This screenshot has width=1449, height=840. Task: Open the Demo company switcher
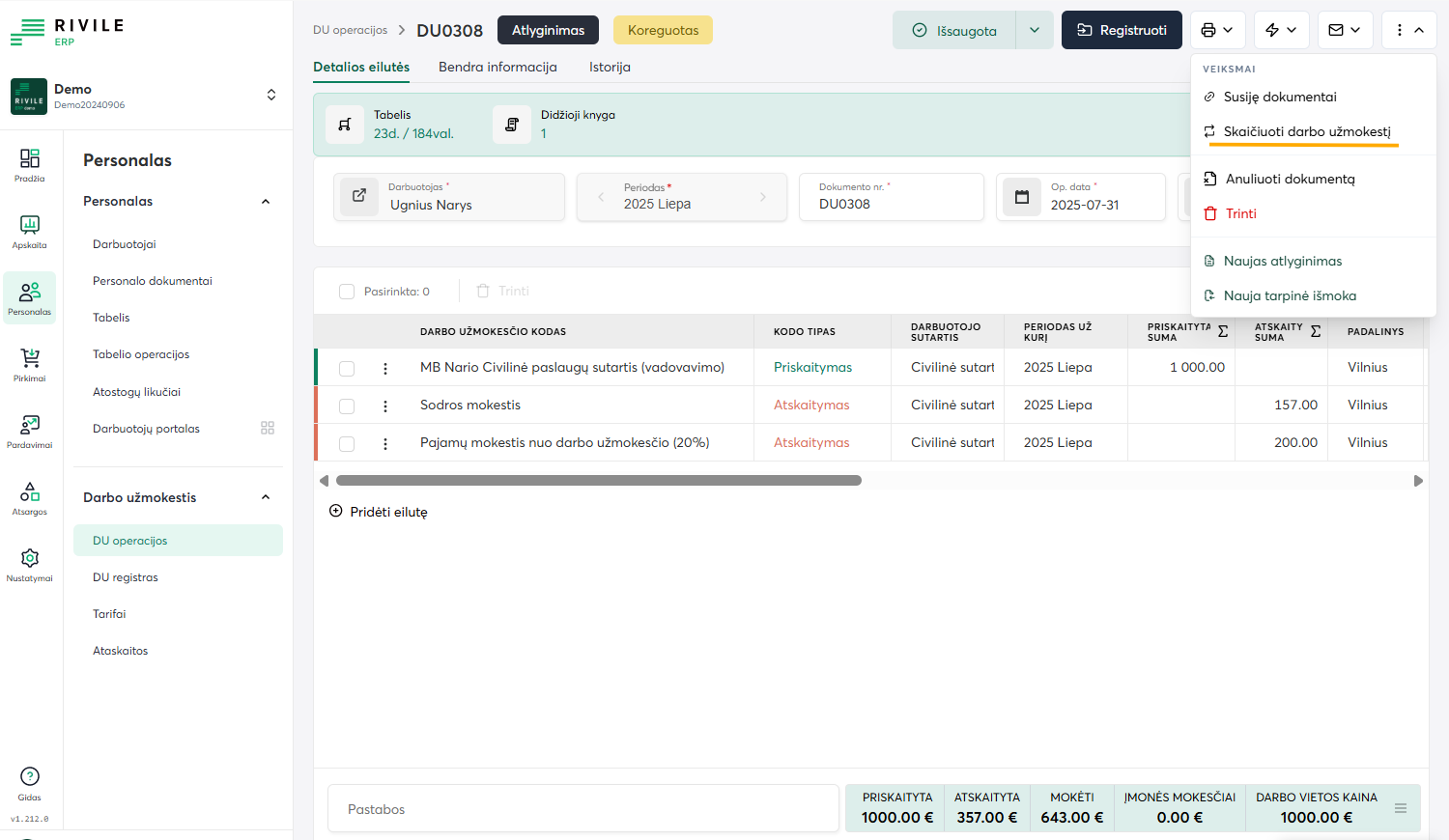pyautogui.click(x=270, y=95)
